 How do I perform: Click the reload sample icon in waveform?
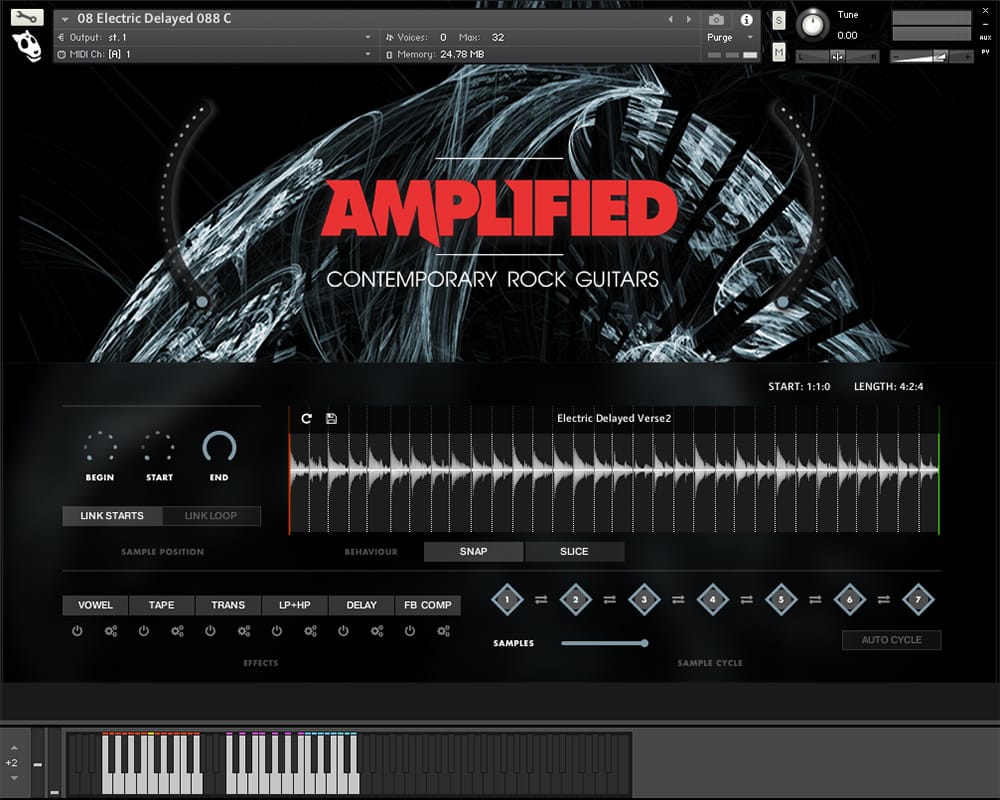coord(307,418)
